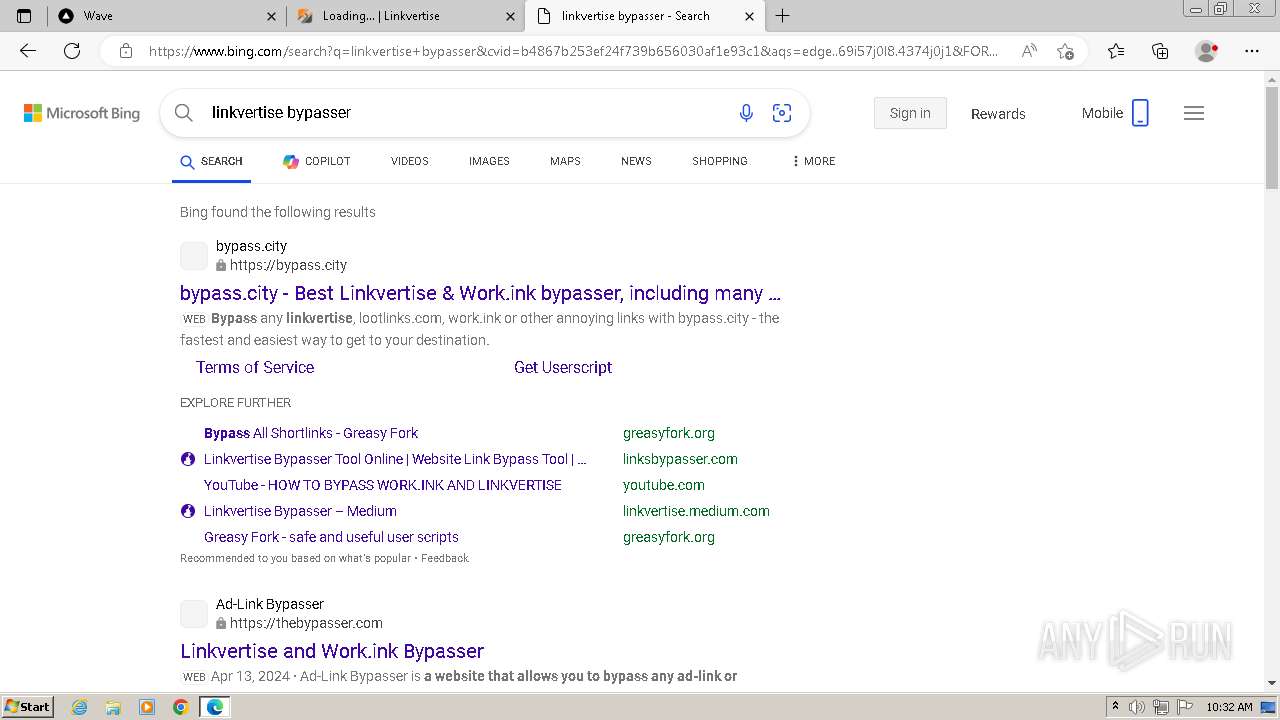This screenshot has height=720, width=1280.
Task: Open Linkvertise Bypasser Tool Online link
Action: 395,459
